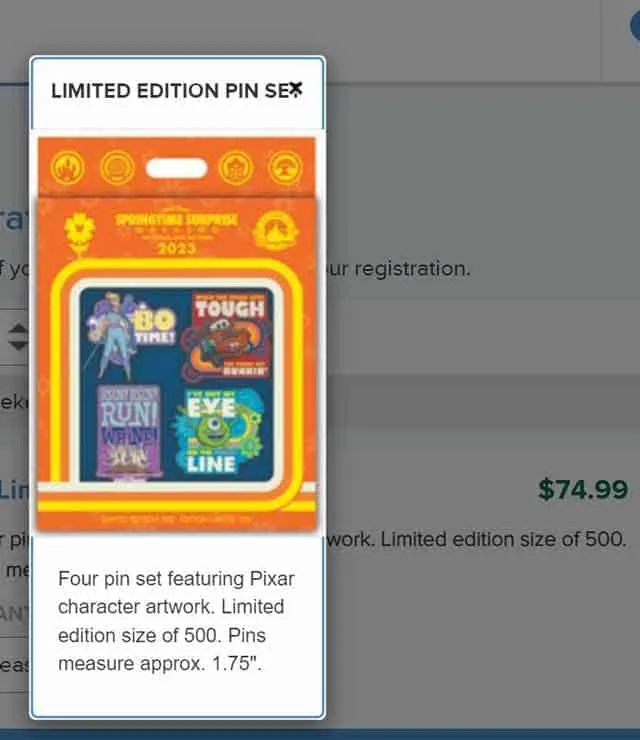Click the $74.99 price label

coord(583,489)
